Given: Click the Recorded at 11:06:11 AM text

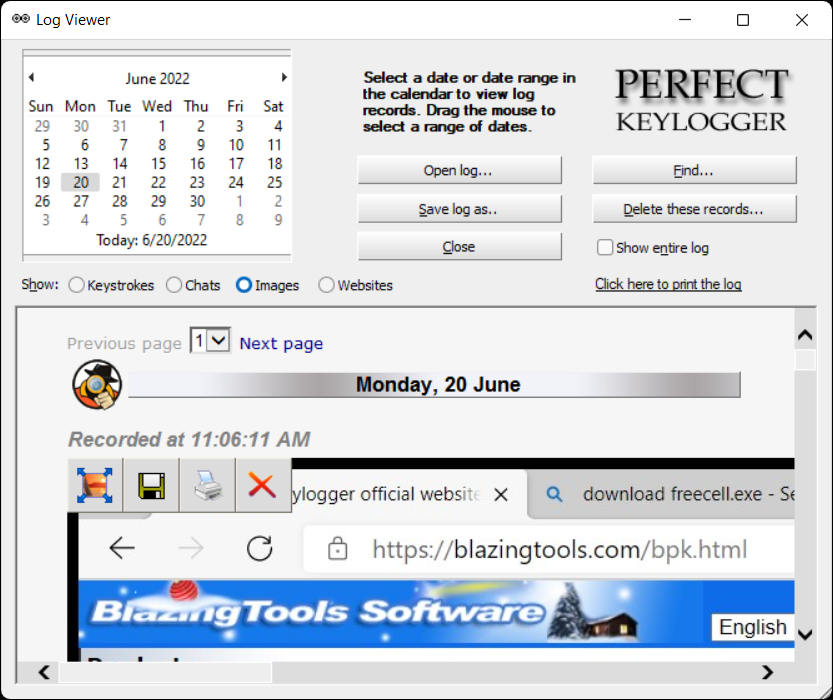Looking at the screenshot, I should (x=189, y=440).
